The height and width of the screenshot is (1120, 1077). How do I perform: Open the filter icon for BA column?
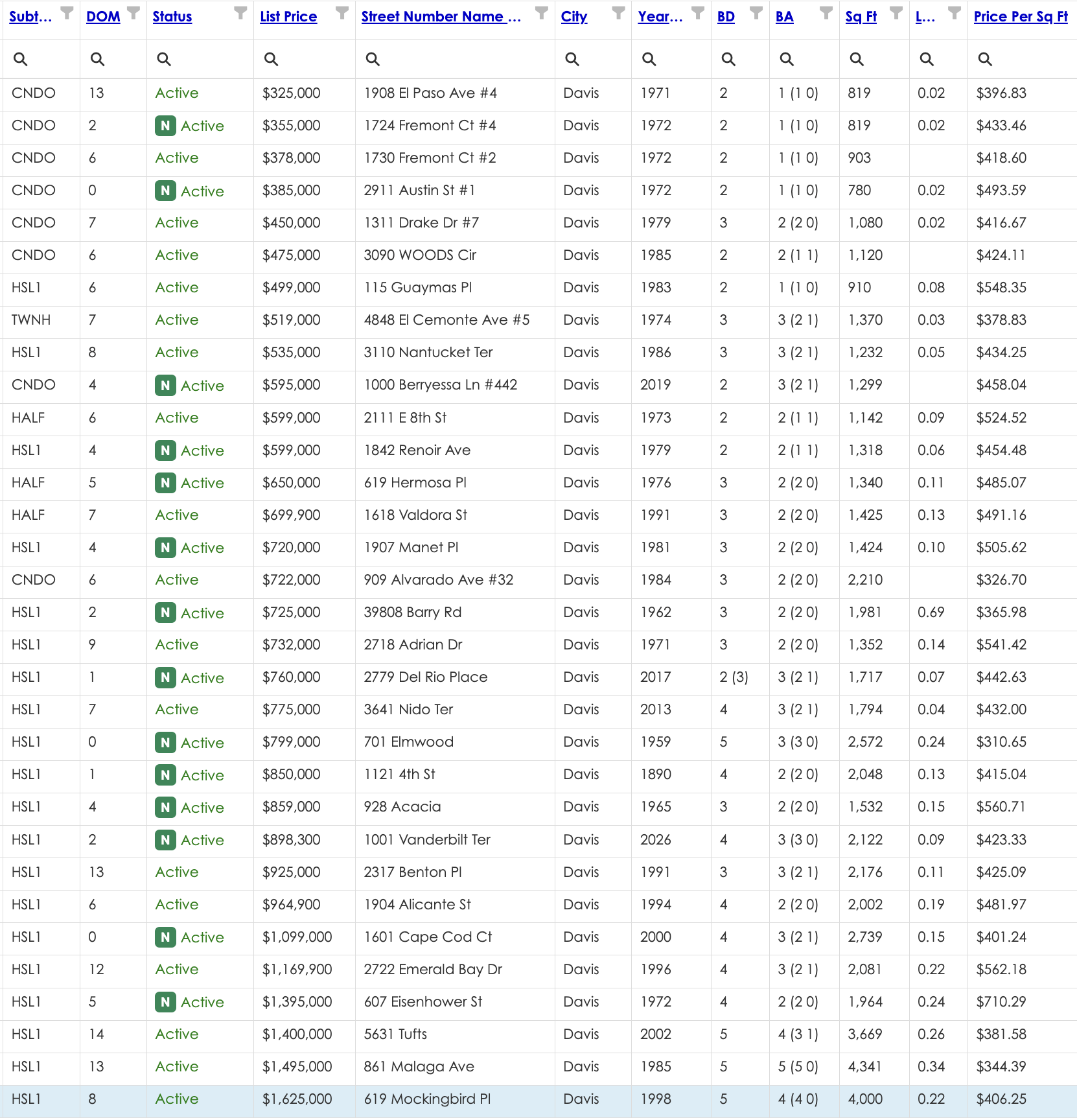[x=826, y=12]
